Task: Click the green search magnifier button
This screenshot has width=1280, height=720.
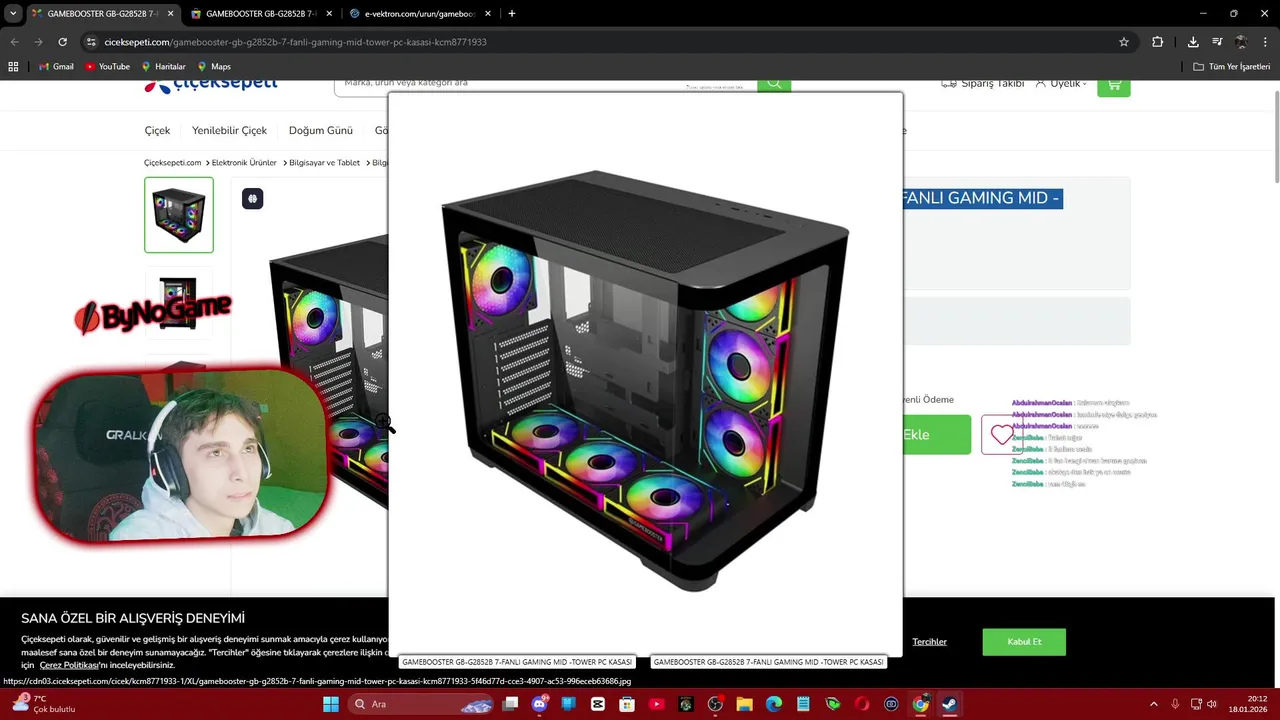Action: click(774, 84)
